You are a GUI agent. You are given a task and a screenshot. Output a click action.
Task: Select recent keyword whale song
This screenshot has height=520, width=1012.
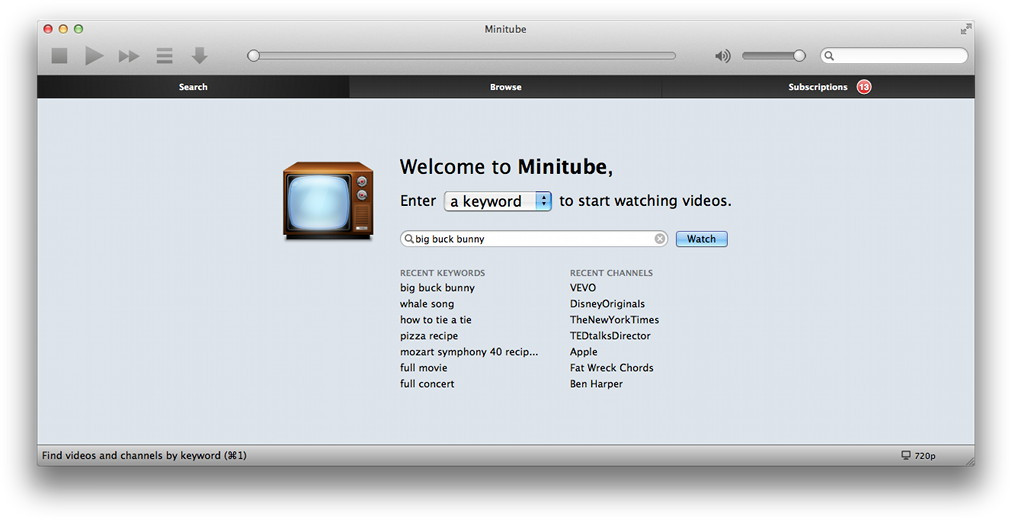point(427,304)
